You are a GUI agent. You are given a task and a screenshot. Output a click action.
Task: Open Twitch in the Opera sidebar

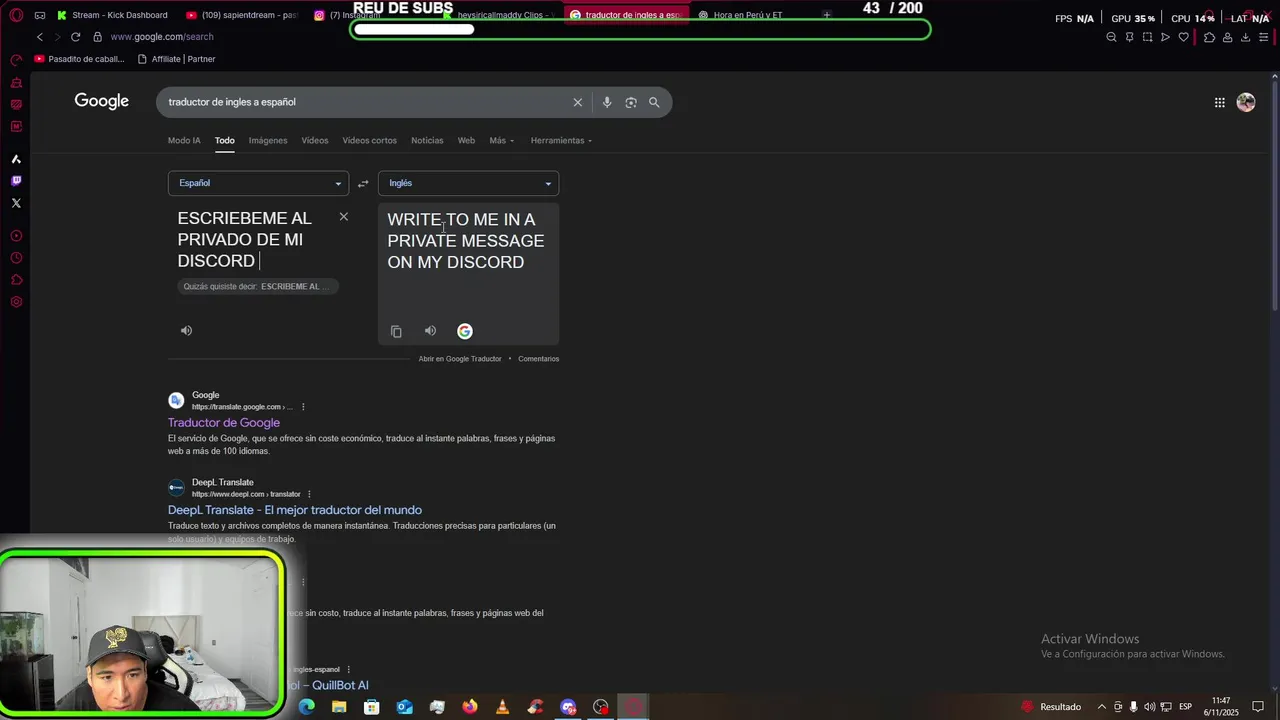pyautogui.click(x=16, y=181)
